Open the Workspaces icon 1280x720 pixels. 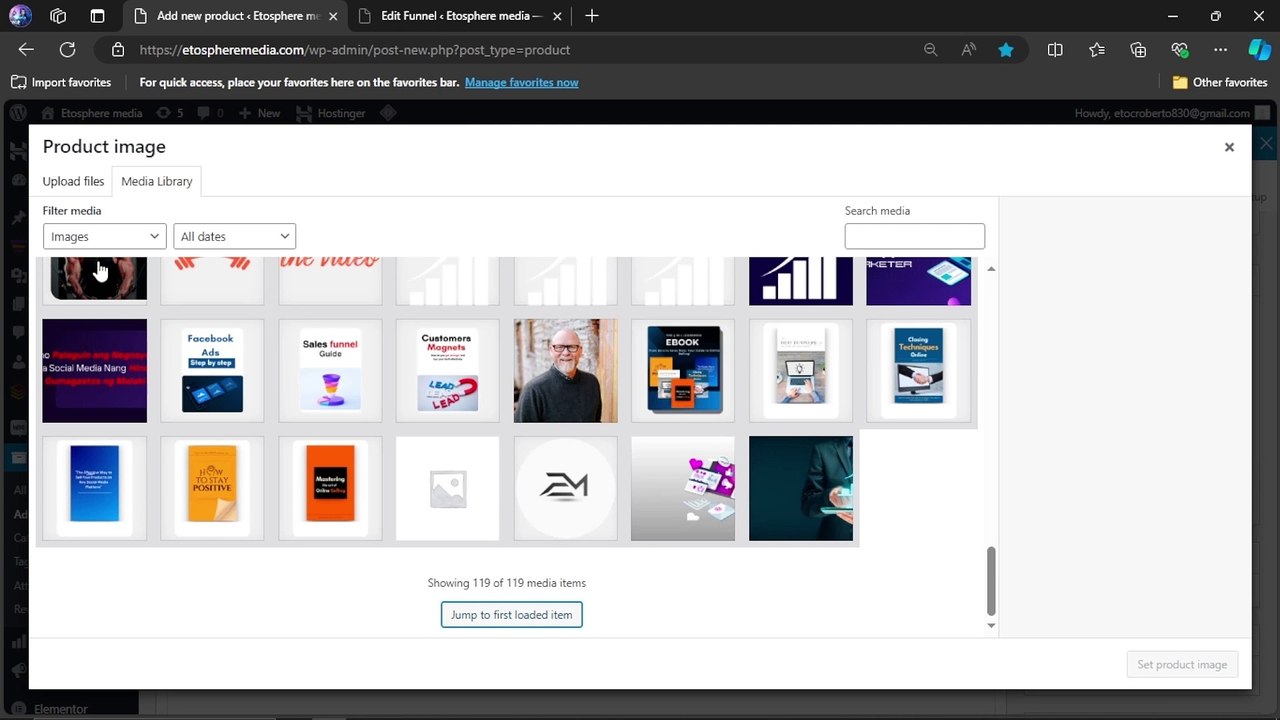[58, 16]
